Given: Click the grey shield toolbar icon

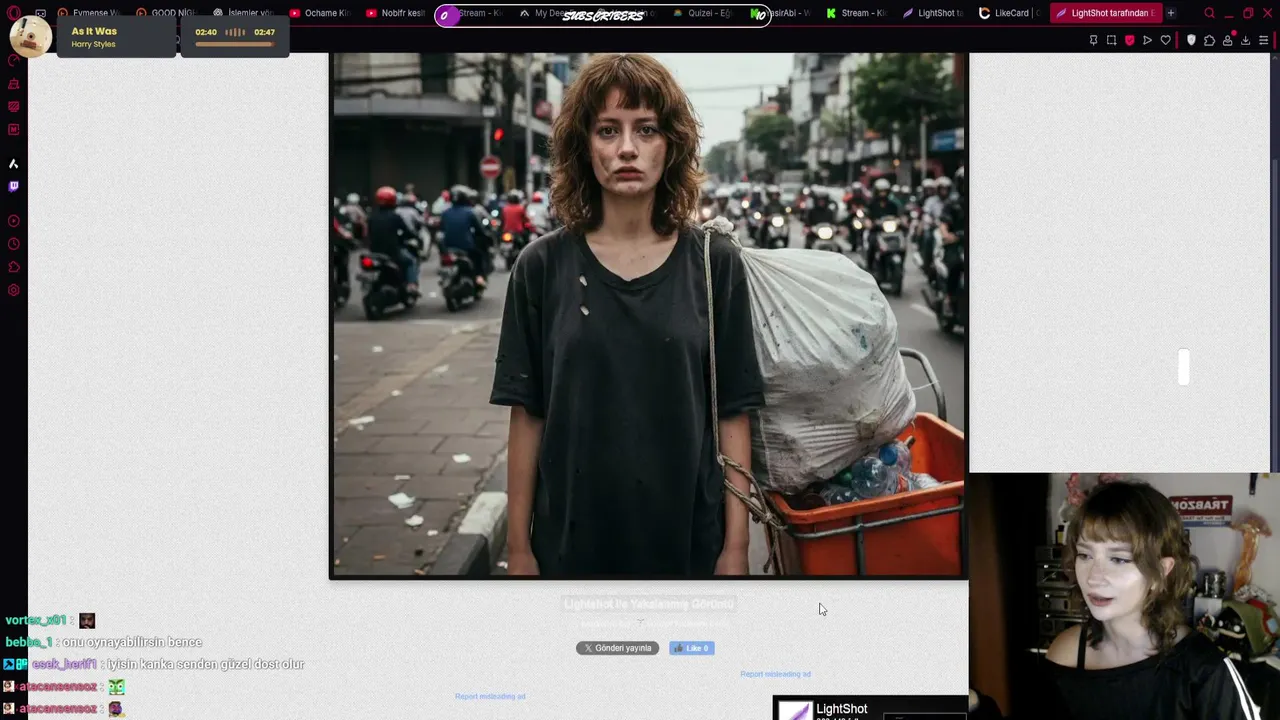Looking at the screenshot, I should 1191,40.
